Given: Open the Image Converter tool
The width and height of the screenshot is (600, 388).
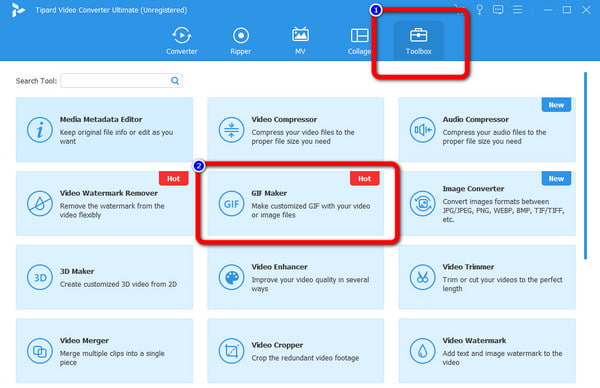Looking at the screenshot, I should (x=487, y=203).
